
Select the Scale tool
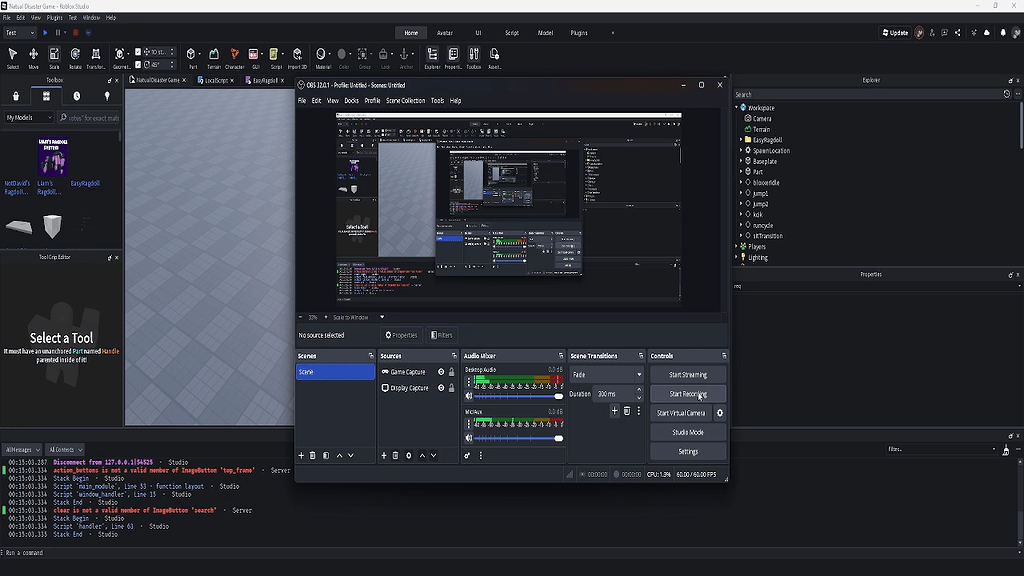coord(52,54)
